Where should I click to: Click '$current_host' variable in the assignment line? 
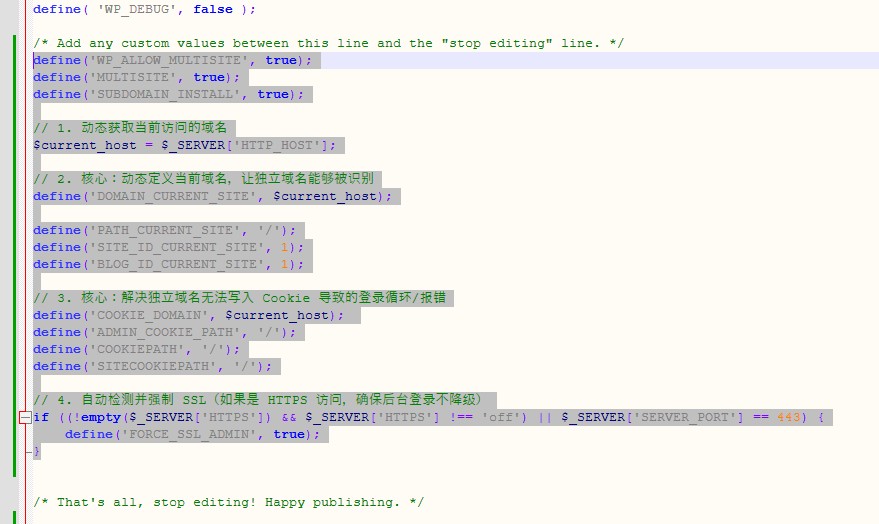click(x=85, y=145)
